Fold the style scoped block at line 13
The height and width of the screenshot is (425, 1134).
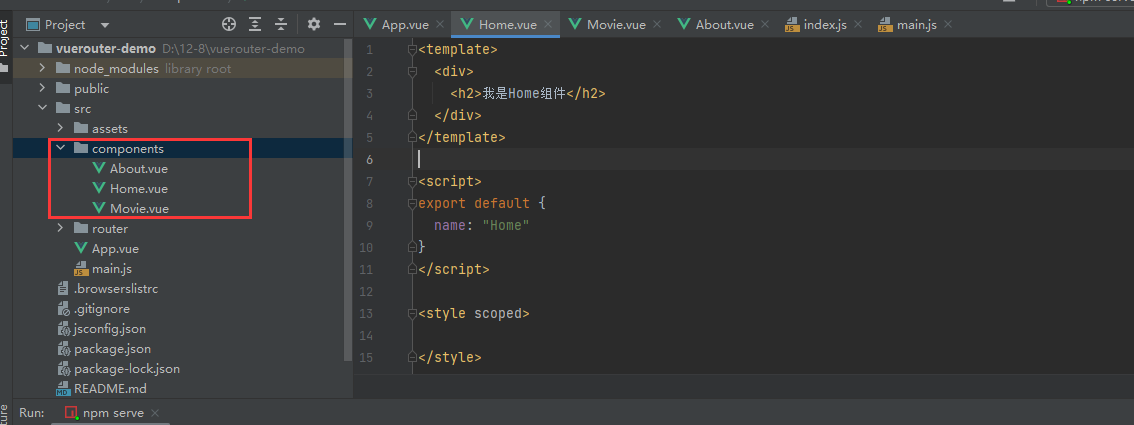pos(412,314)
